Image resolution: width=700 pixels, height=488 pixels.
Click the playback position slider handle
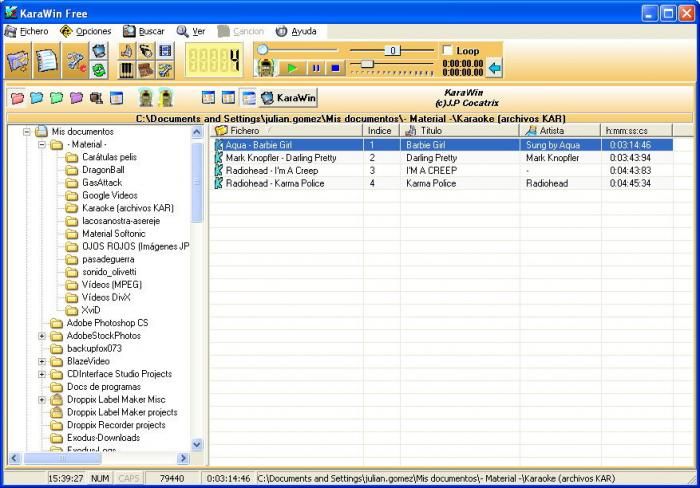[262, 49]
